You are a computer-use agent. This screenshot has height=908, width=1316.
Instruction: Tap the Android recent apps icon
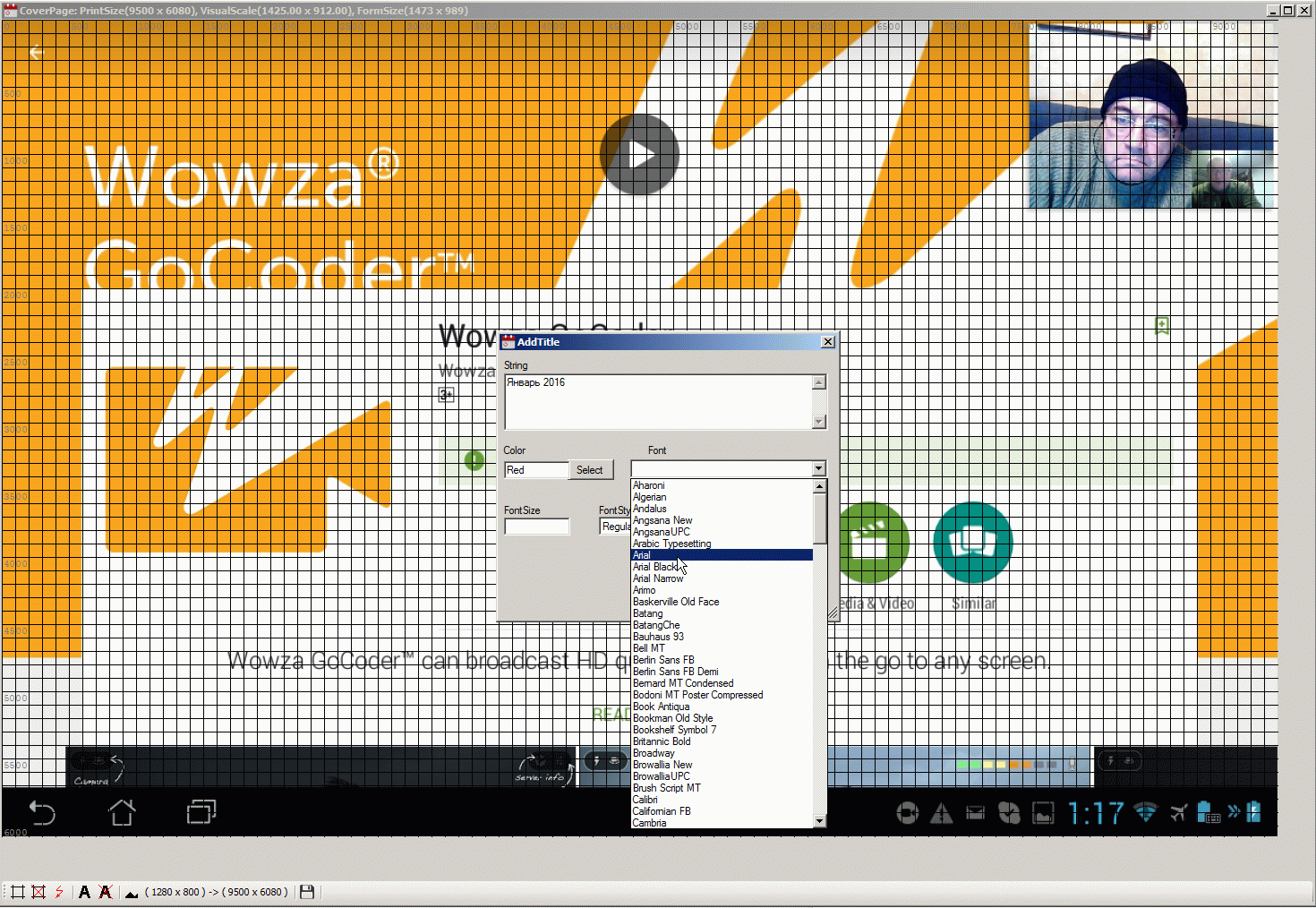click(201, 812)
